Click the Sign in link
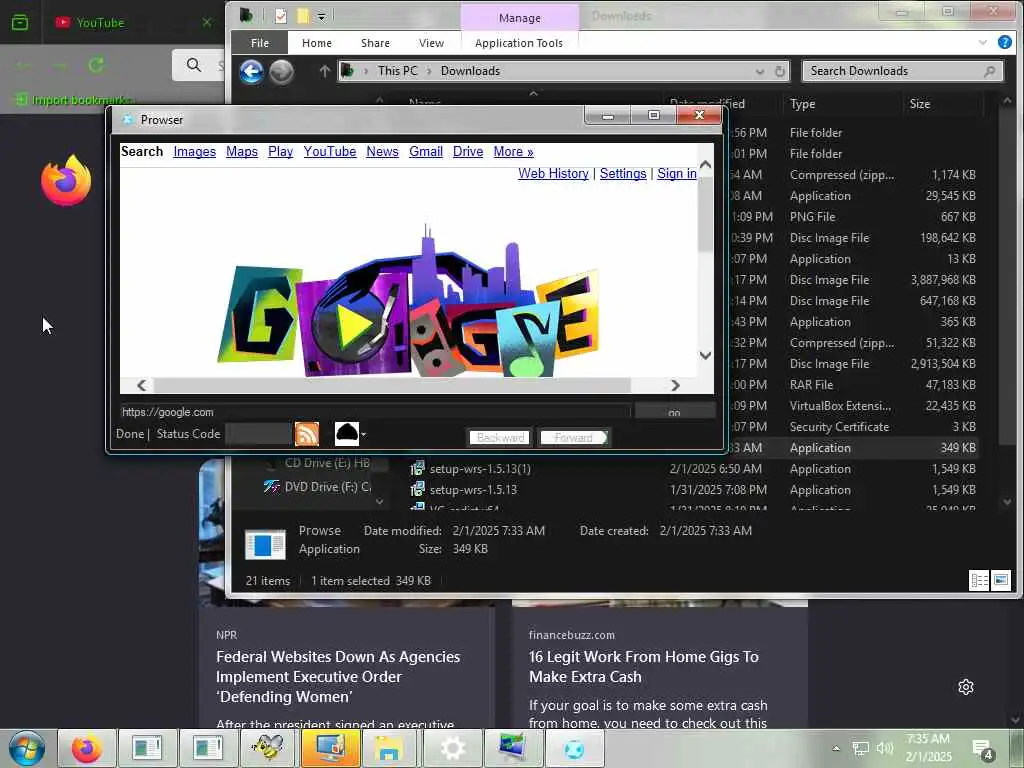This screenshot has height=768, width=1024. (677, 174)
